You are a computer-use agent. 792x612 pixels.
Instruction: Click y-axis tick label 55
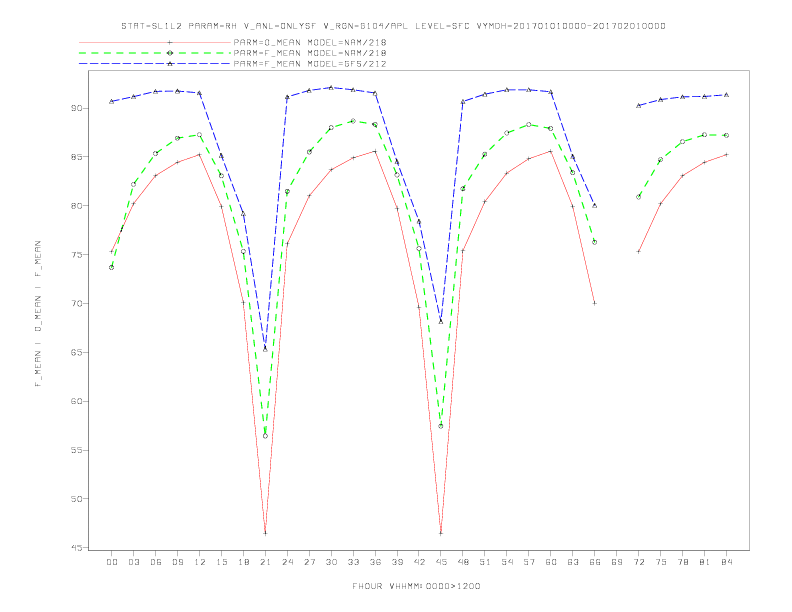pyautogui.click(x=76, y=450)
